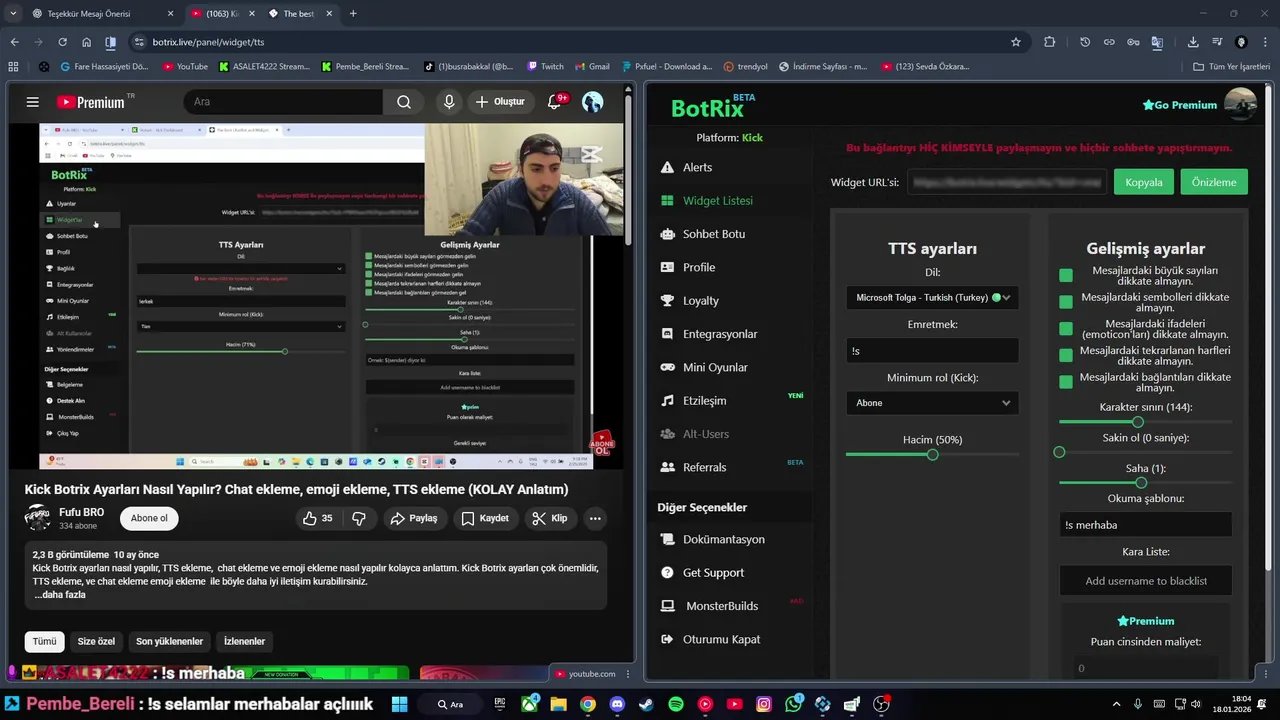Screen dimensions: 1280x720
Task: Select the Son yüklenenler filter chip
Action: (x=170, y=641)
